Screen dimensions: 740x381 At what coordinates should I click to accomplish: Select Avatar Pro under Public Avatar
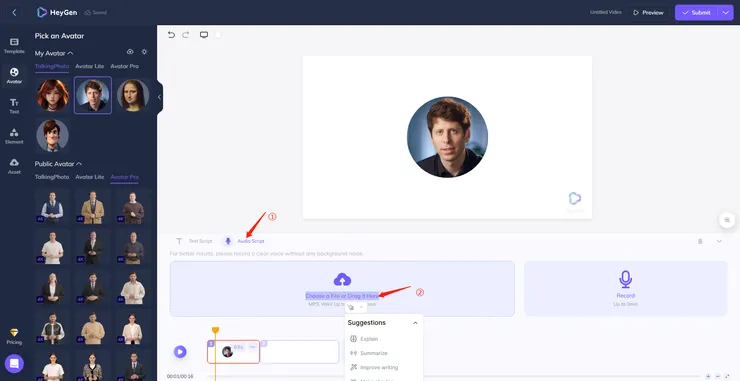click(x=125, y=177)
